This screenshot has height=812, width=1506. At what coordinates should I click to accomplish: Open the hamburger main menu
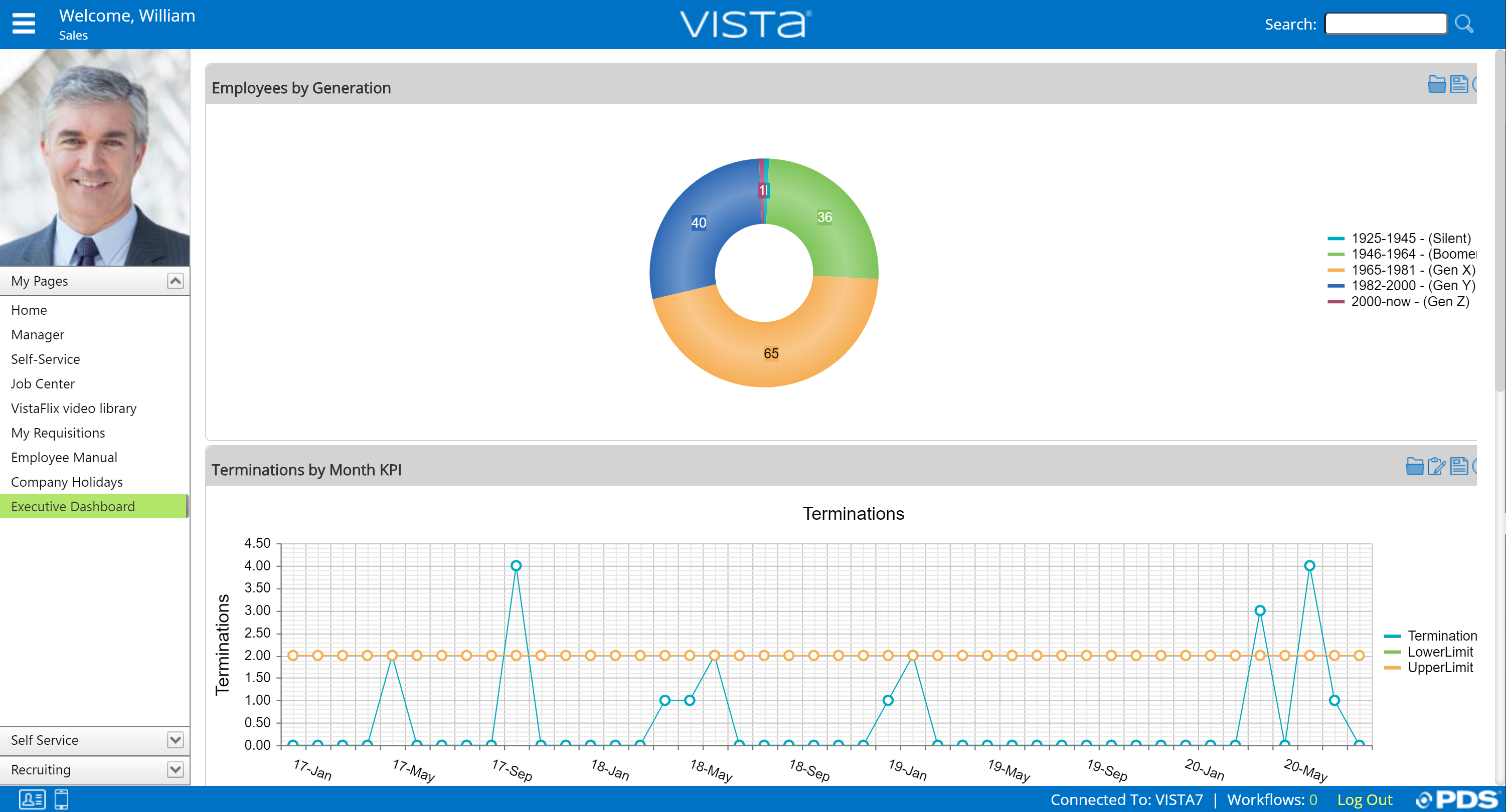24,24
